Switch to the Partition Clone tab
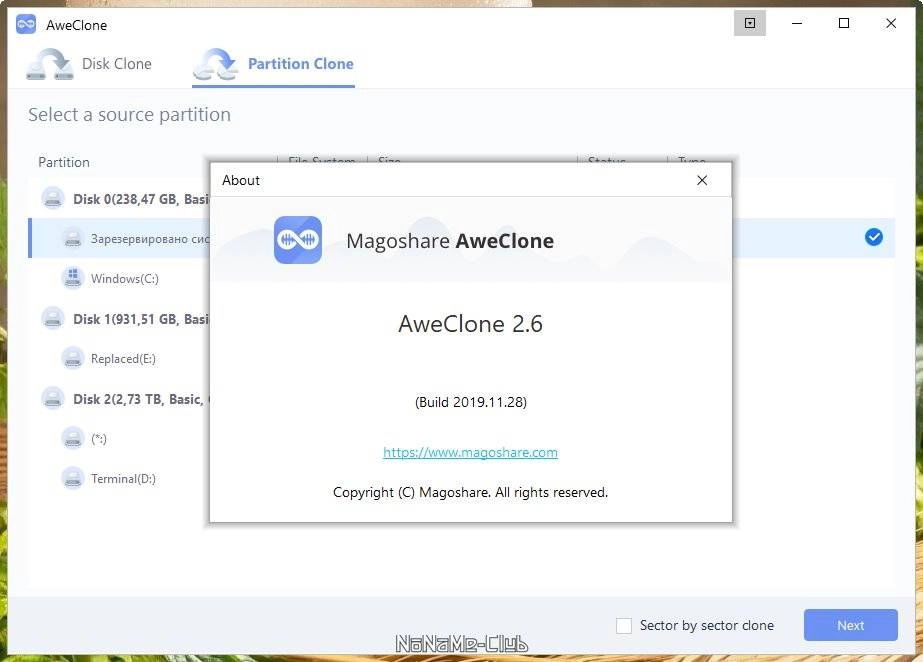Screen dimensions: 923x662 click(x=273, y=64)
